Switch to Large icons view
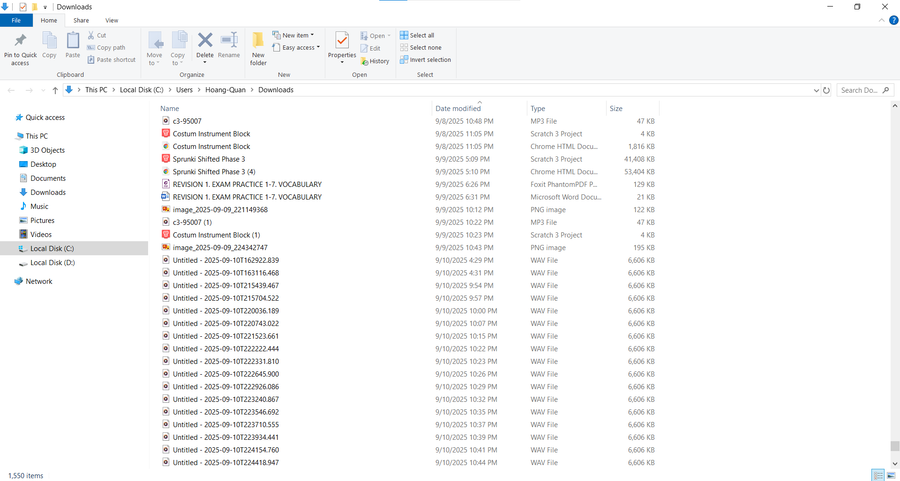 [891, 475]
